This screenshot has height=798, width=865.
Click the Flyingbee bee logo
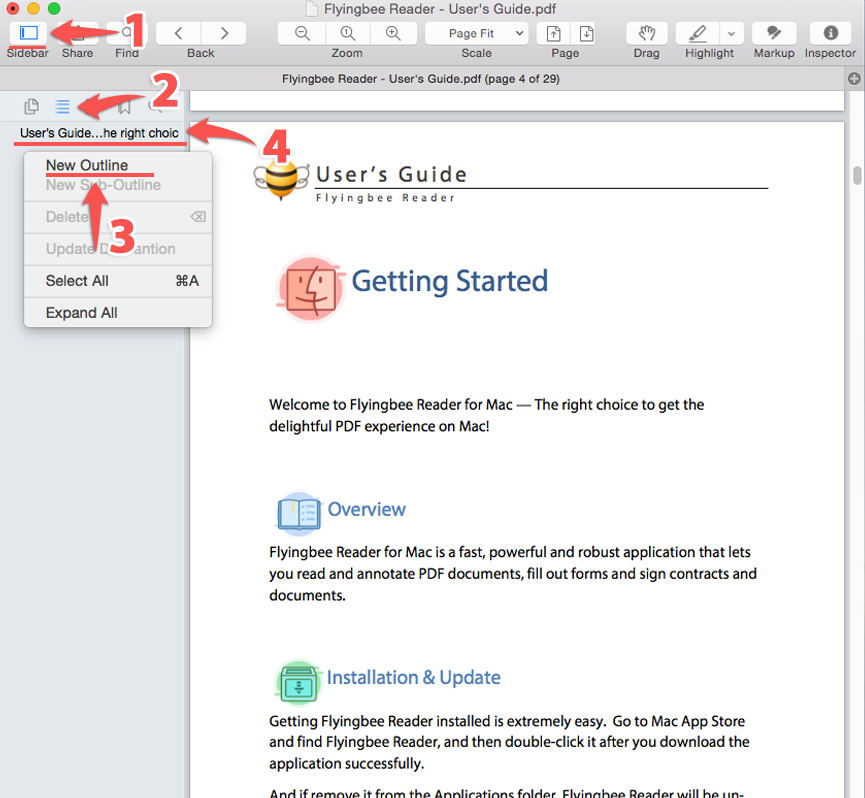pos(281,179)
